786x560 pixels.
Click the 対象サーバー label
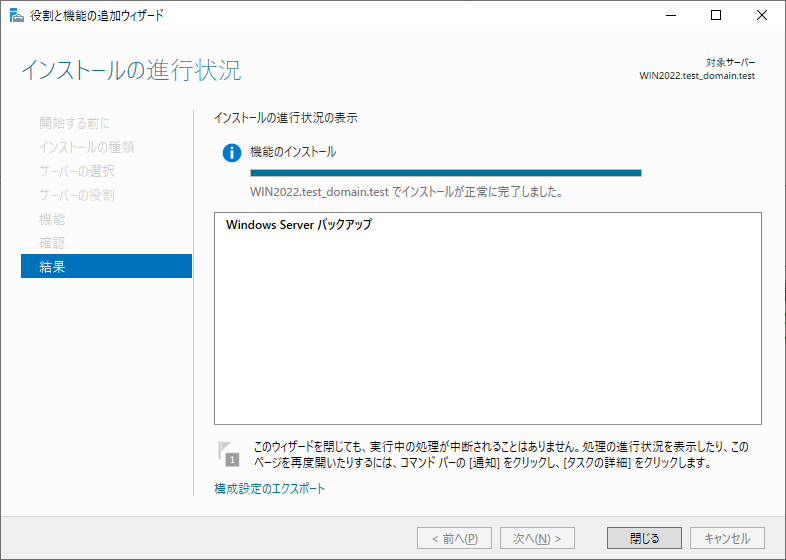730,63
